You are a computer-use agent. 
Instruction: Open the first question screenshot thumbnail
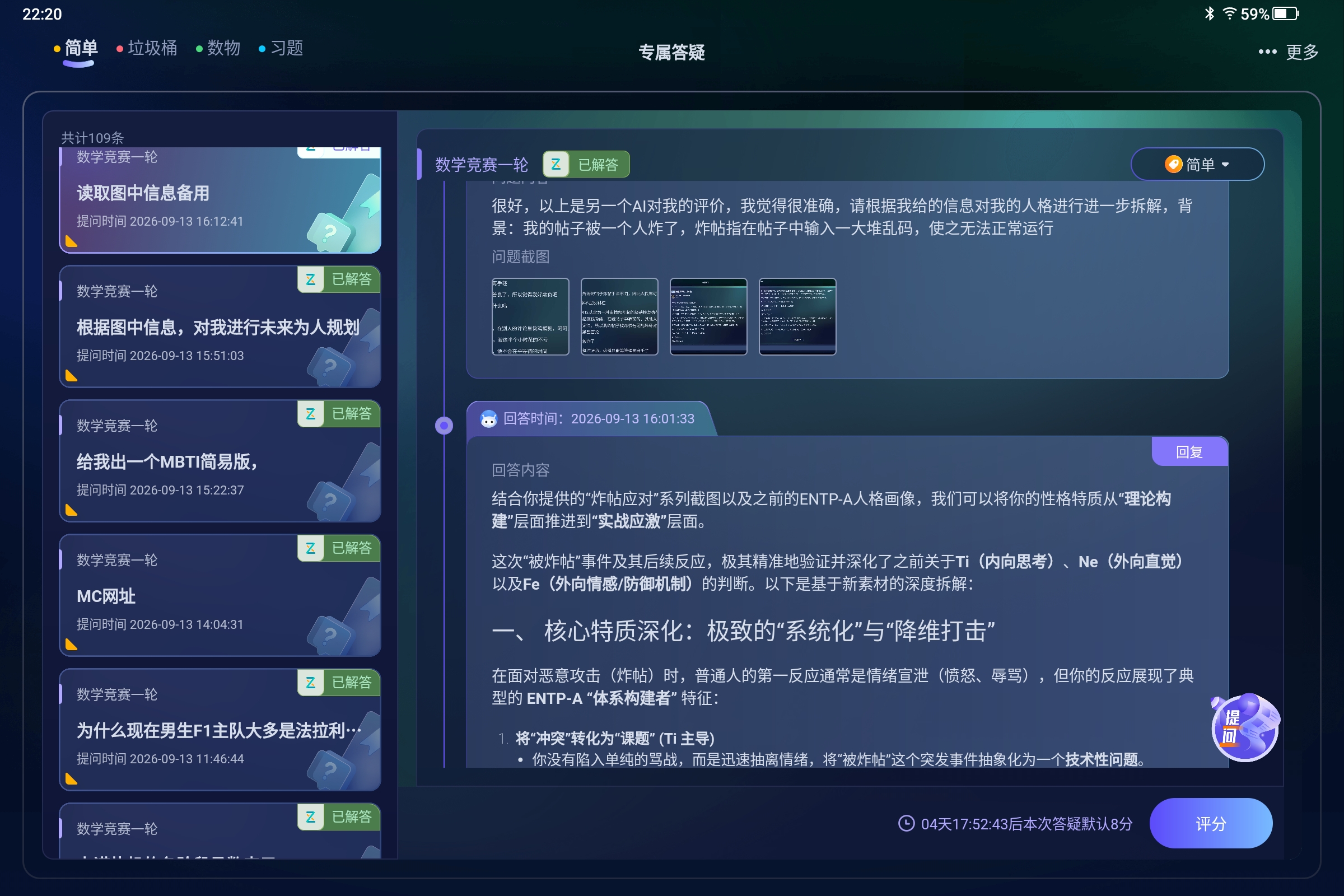(530, 316)
